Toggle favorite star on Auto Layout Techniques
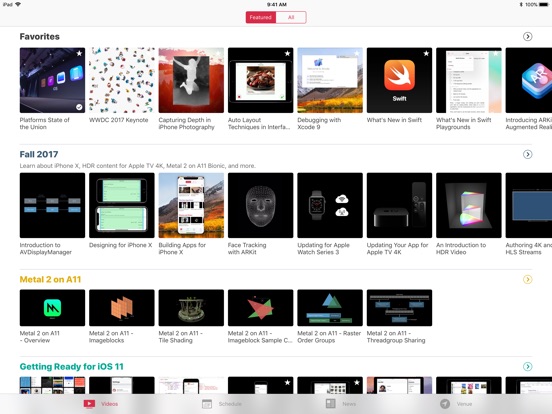This screenshot has height=414, width=552. click(287, 54)
